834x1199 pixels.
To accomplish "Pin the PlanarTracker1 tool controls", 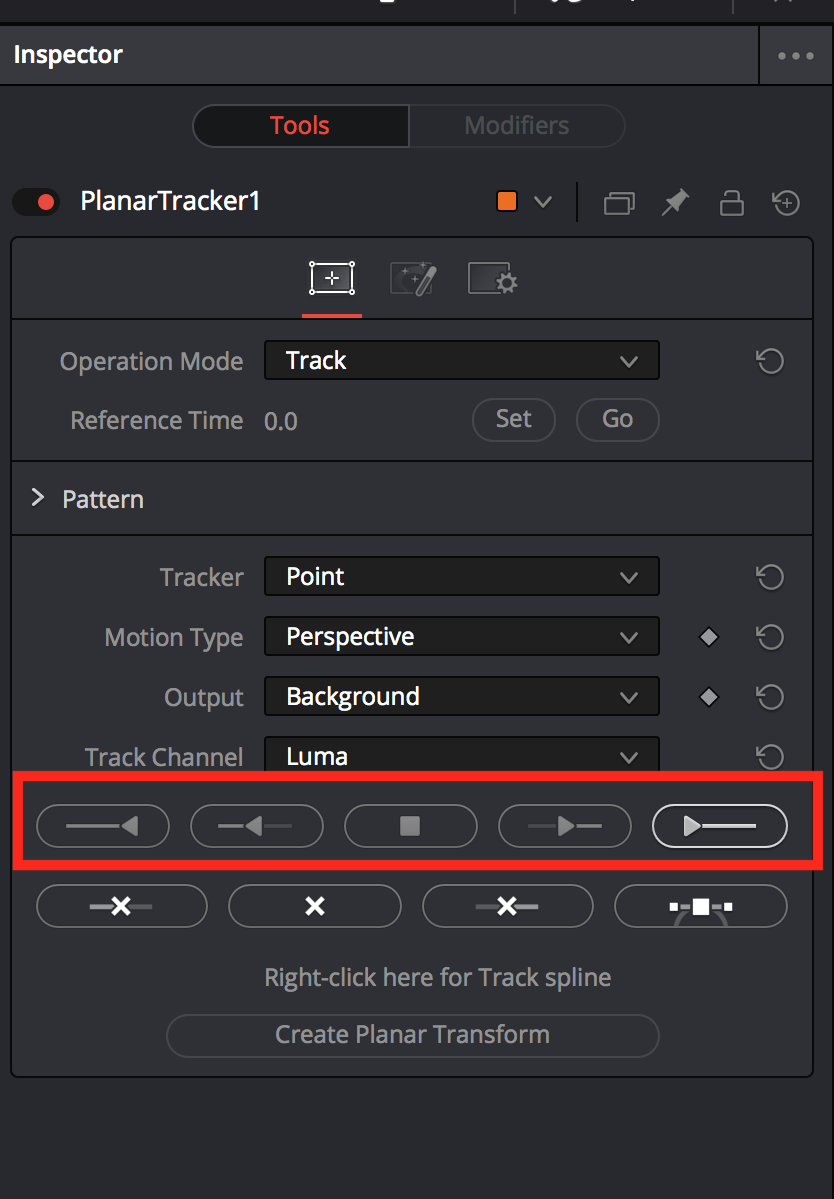I will [675, 203].
